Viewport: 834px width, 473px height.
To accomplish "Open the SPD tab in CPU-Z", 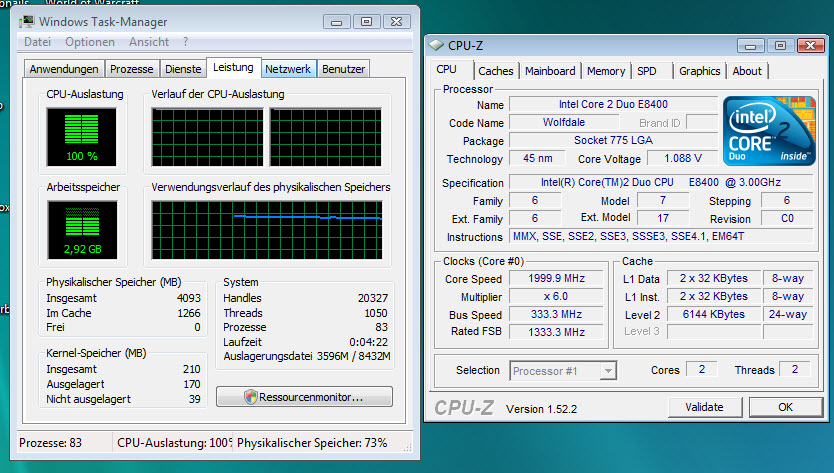I will [x=647, y=71].
